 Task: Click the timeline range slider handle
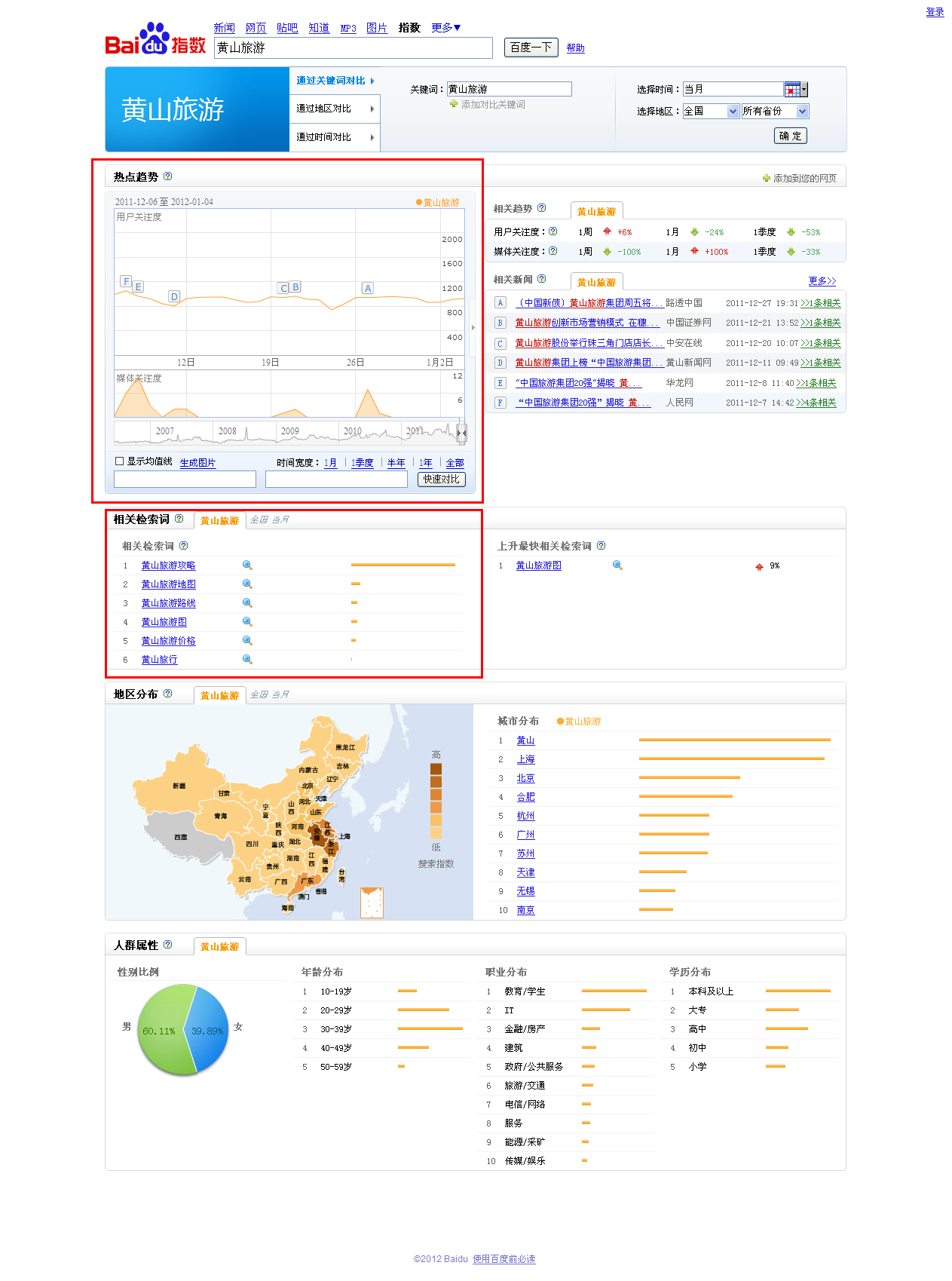point(461,433)
